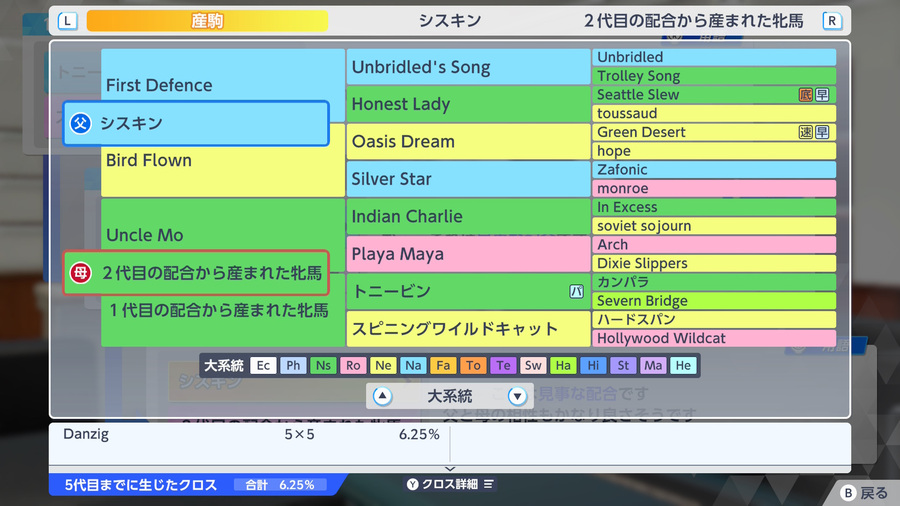This screenshot has height=506, width=900.
Task: Select the Ns lineage color swatch
Action: [x=323, y=365]
